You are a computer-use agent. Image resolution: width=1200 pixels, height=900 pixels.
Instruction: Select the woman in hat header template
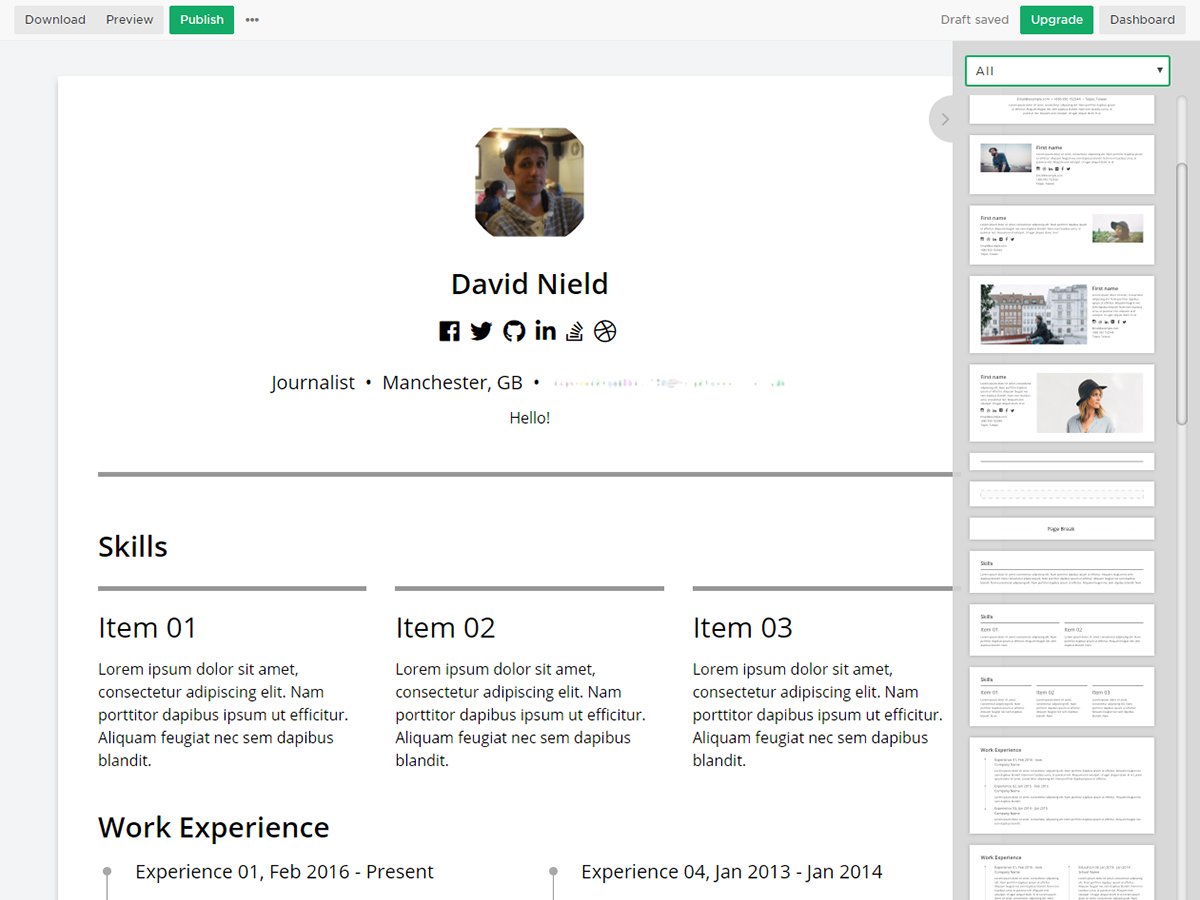pos(1061,402)
